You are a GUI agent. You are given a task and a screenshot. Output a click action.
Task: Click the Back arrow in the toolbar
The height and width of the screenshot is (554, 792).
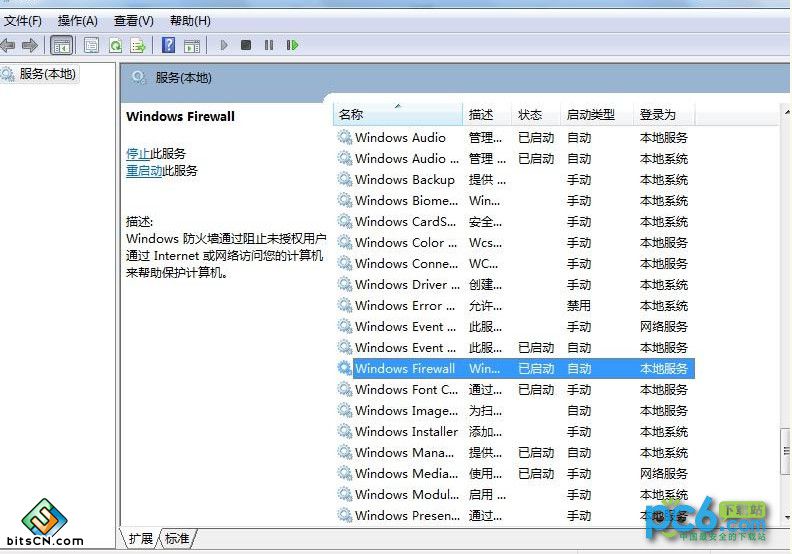[x=8, y=45]
